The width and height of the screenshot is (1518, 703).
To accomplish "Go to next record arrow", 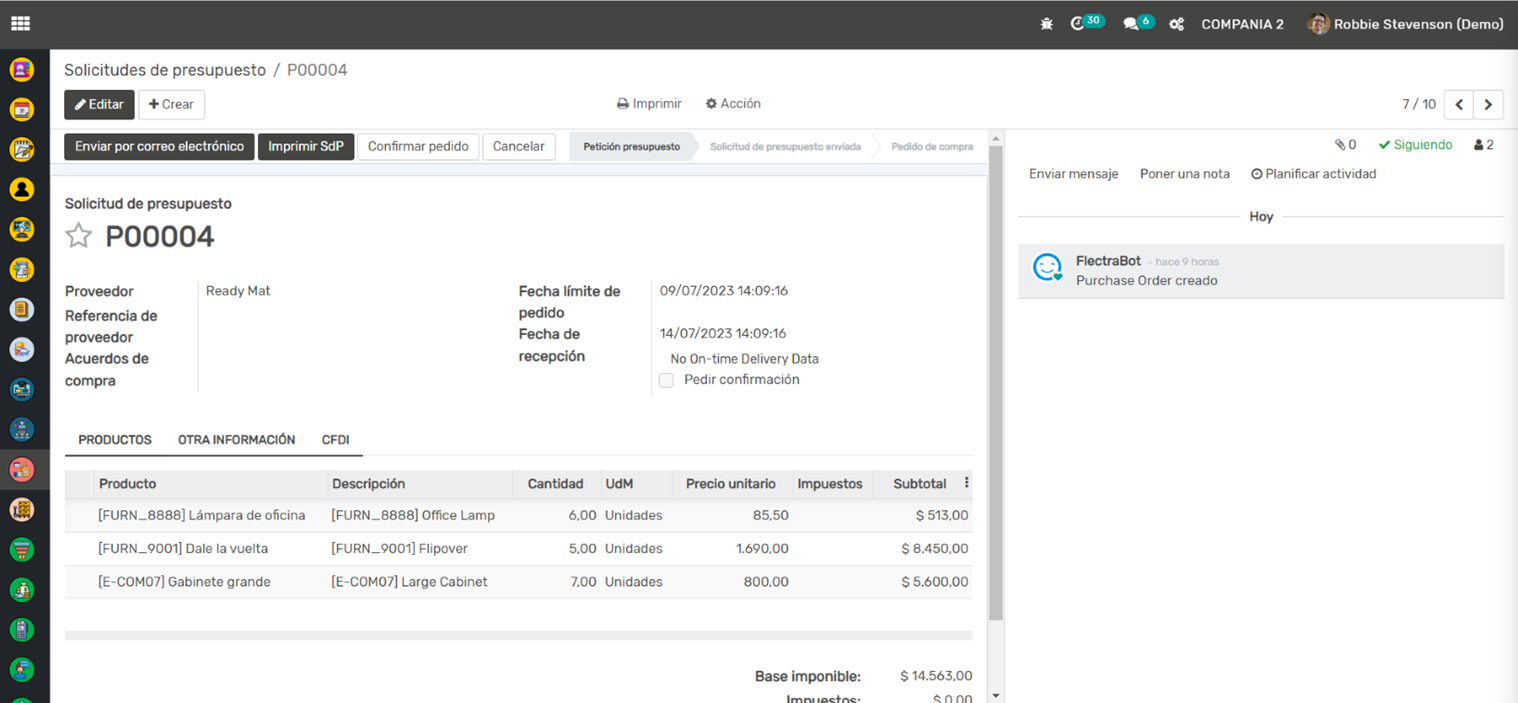I will click(x=1488, y=104).
